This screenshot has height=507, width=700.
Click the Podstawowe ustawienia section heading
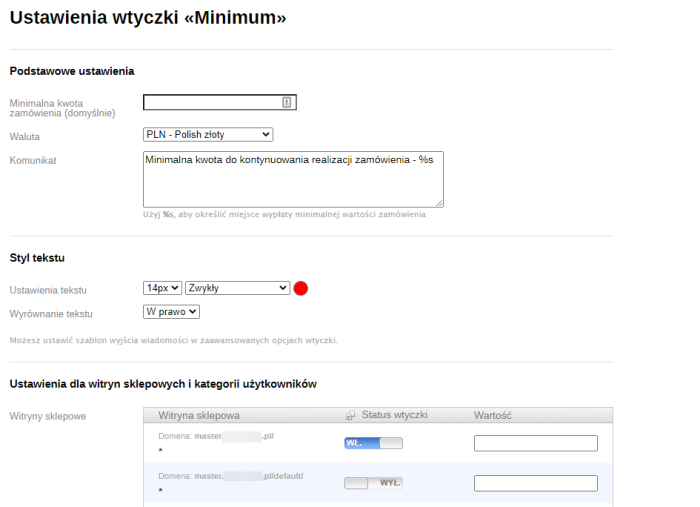click(x=71, y=71)
